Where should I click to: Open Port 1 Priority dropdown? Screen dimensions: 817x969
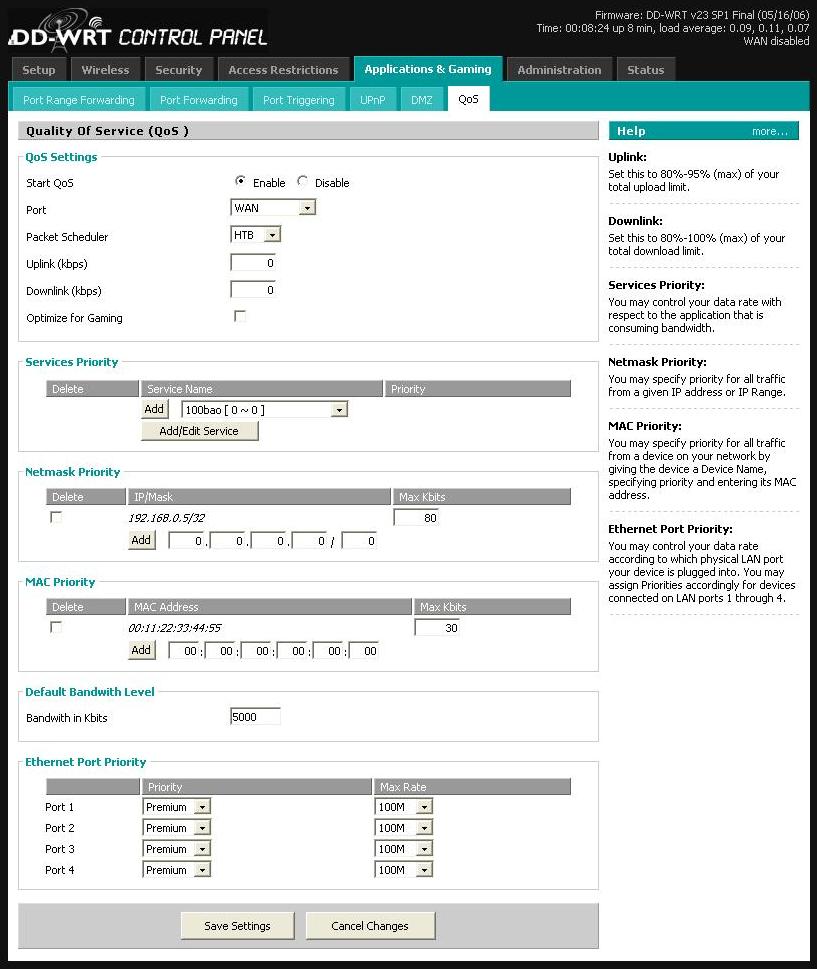tap(177, 807)
